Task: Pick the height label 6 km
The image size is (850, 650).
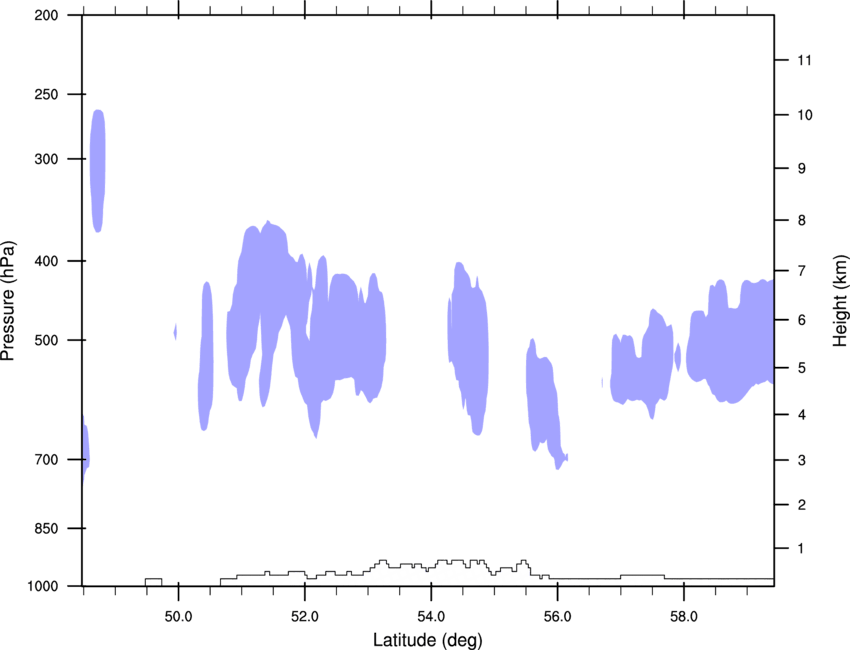Action: coord(802,320)
